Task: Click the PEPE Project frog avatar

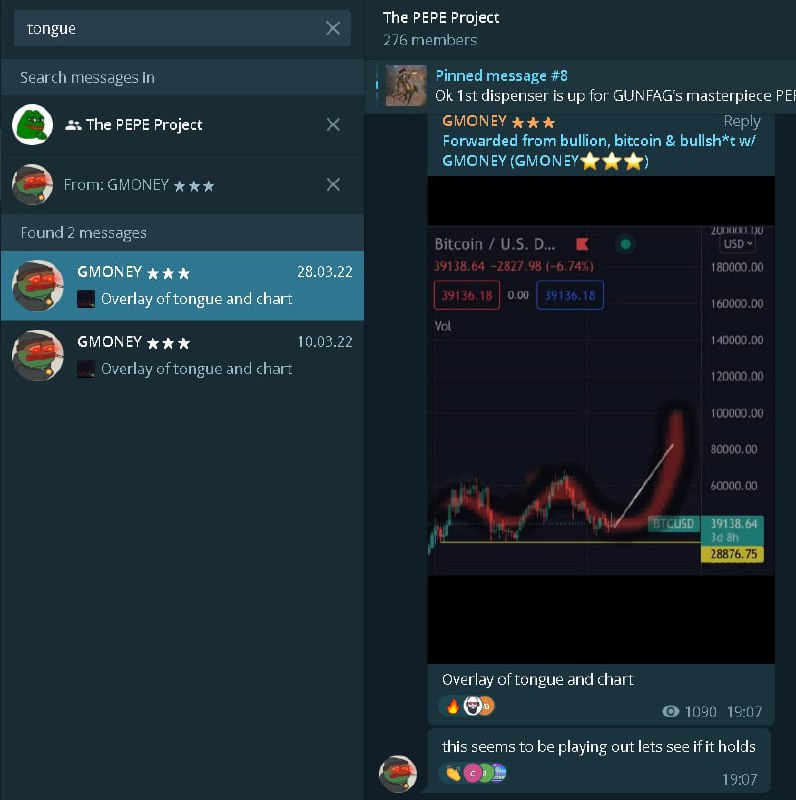Action: point(32,124)
